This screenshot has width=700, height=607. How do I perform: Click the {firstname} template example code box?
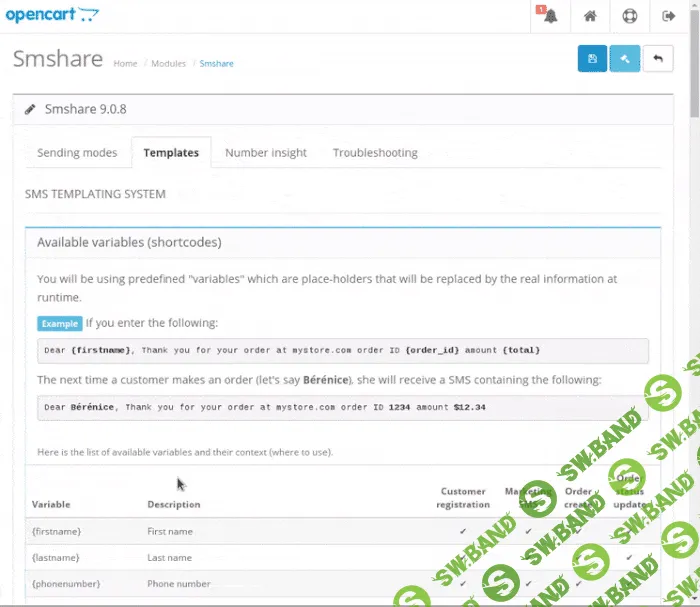coord(343,350)
